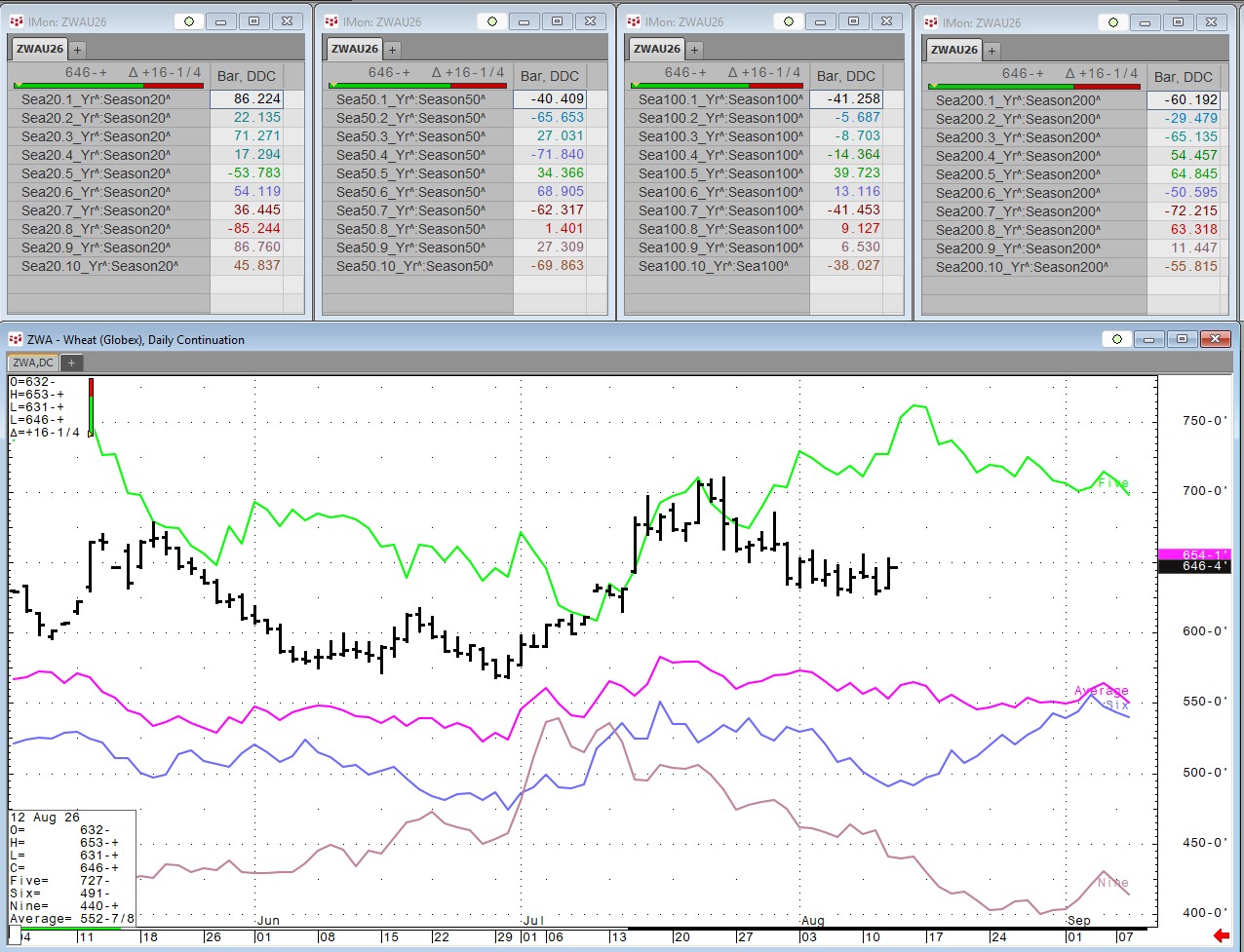Click the green link circle in ZWA chart window
Viewport: 1244px width, 952px height.
(1117, 339)
